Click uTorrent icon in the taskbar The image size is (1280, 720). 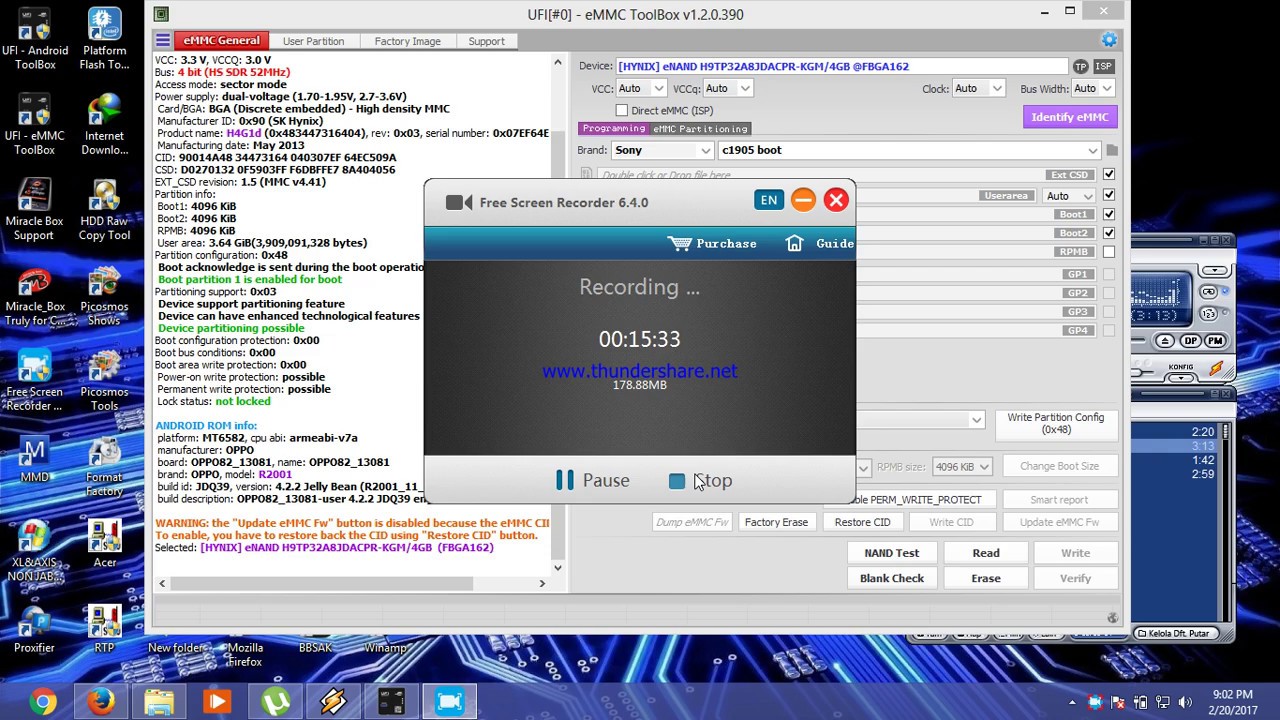click(x=275, y=702)
